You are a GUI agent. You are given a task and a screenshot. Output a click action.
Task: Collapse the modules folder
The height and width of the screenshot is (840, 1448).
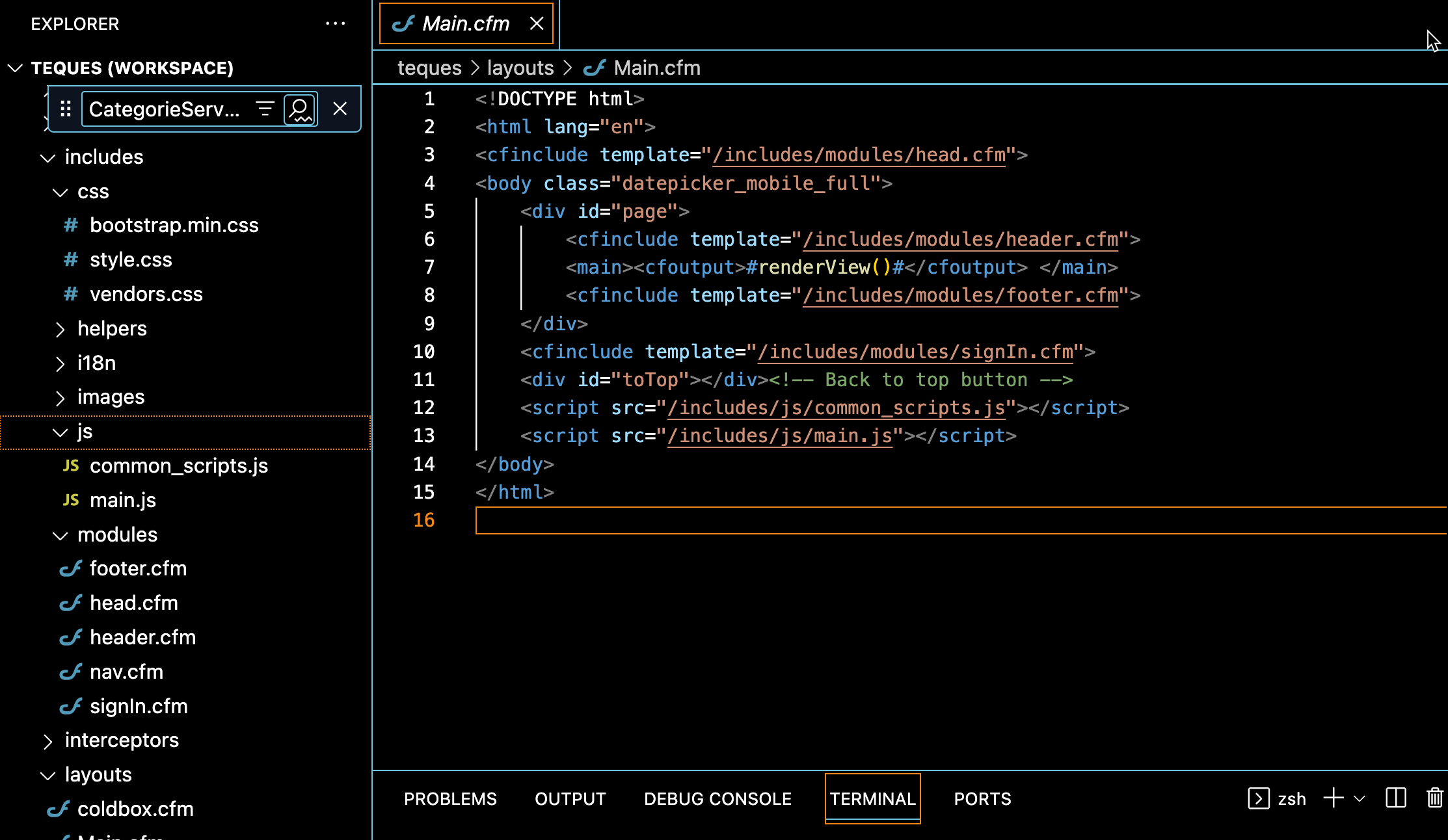point(60,536)
